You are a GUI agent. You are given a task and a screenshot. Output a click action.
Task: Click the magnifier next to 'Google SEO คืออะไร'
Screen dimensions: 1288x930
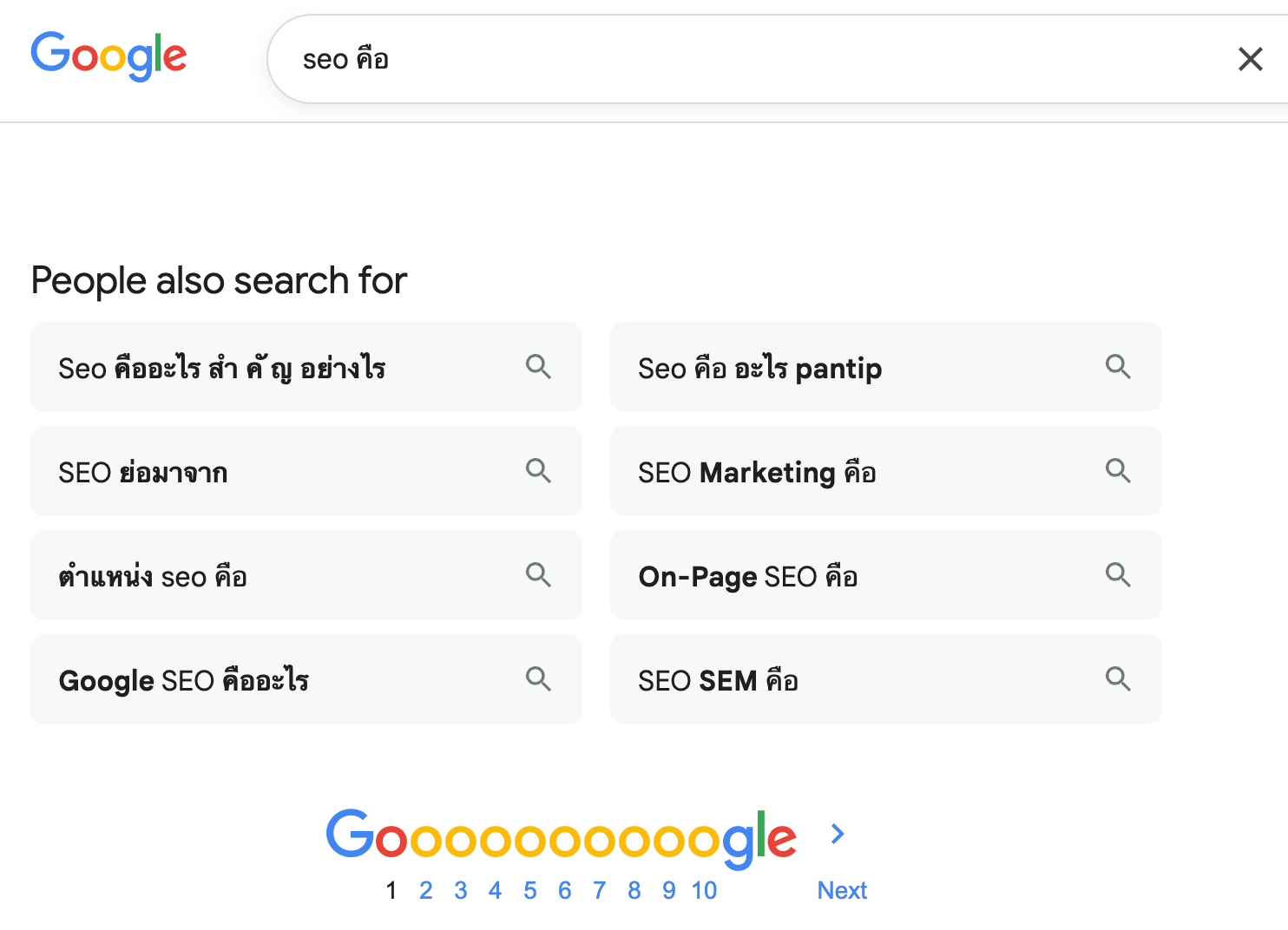[x=538, y=679]
